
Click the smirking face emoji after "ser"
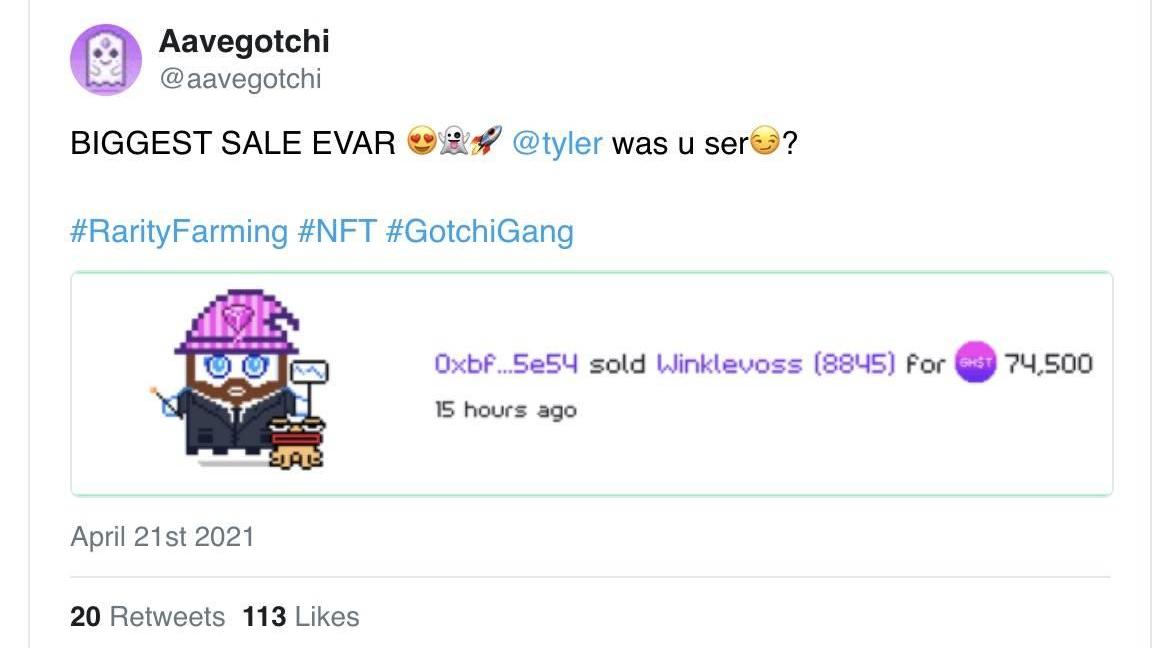pos(765,144)
